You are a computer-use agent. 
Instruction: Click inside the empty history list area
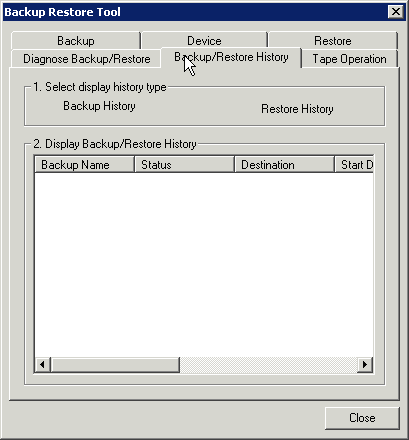tap(204, 265)
